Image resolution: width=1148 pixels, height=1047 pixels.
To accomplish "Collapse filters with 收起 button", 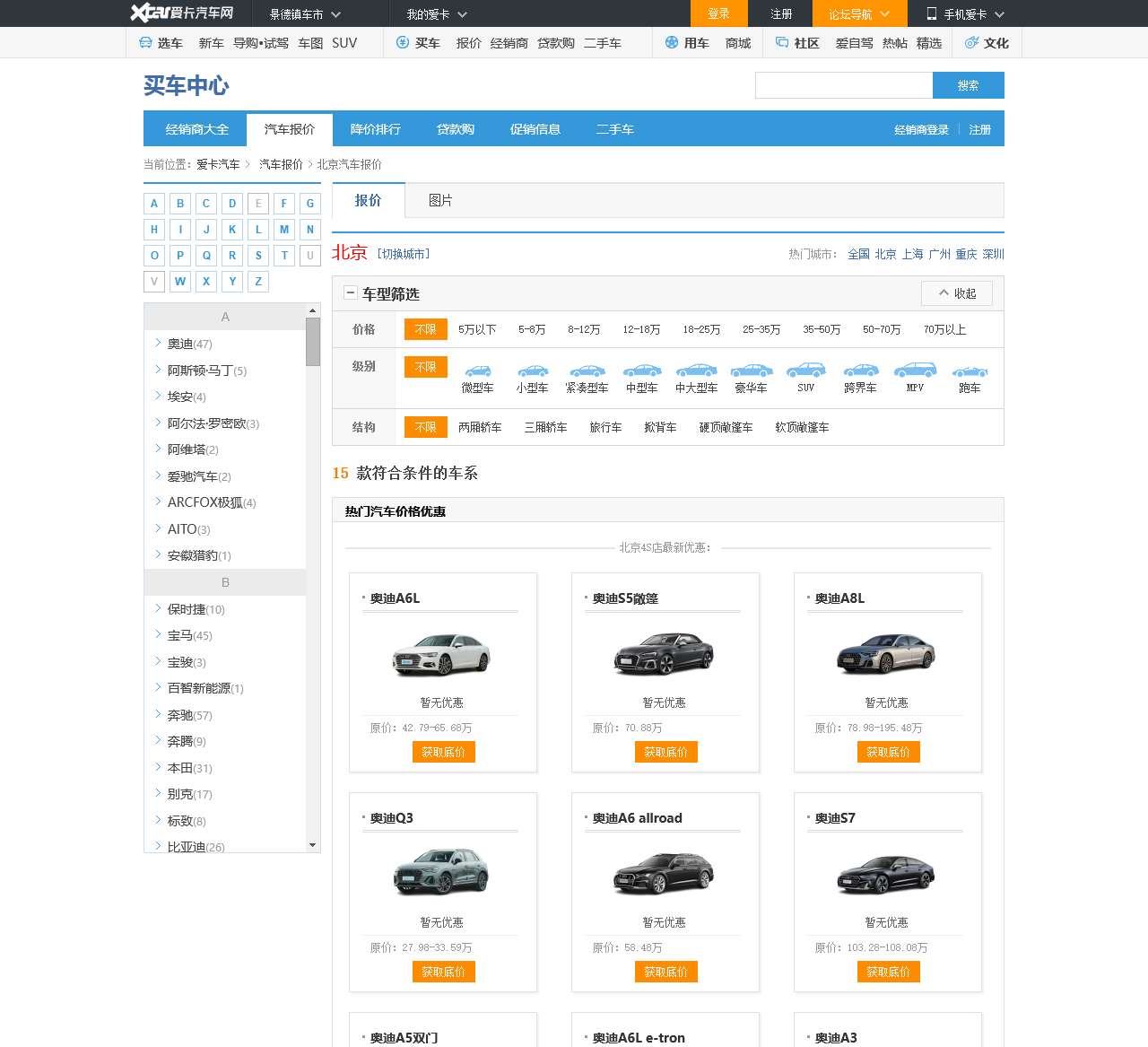I will (957, 293).
